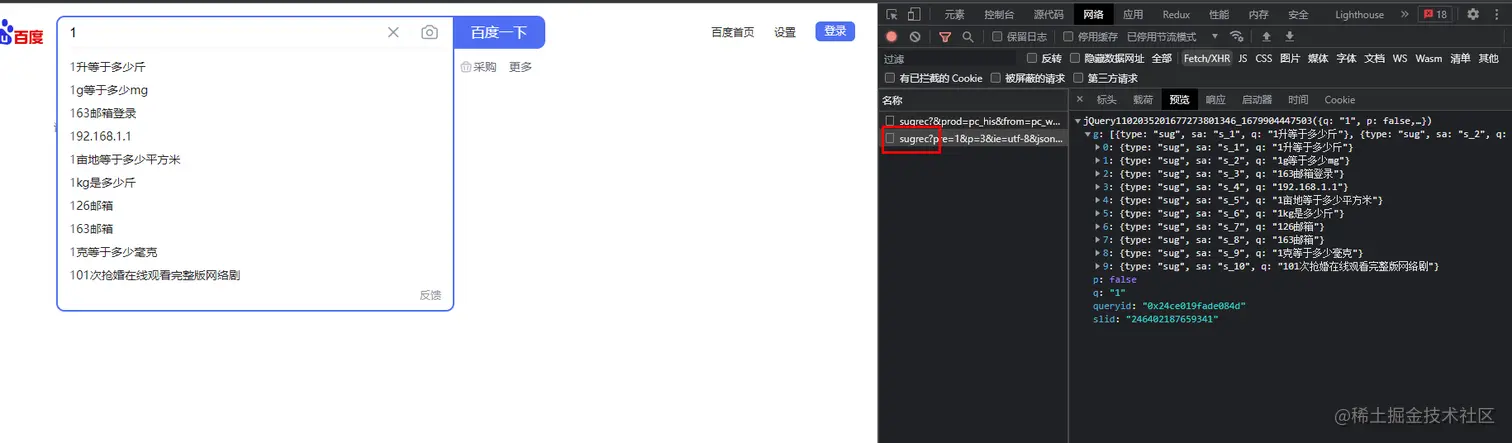The height and width of the screenshot is (443, 1512).
Task: Open the 18 issues error badge
Action: coord(1435,14)
